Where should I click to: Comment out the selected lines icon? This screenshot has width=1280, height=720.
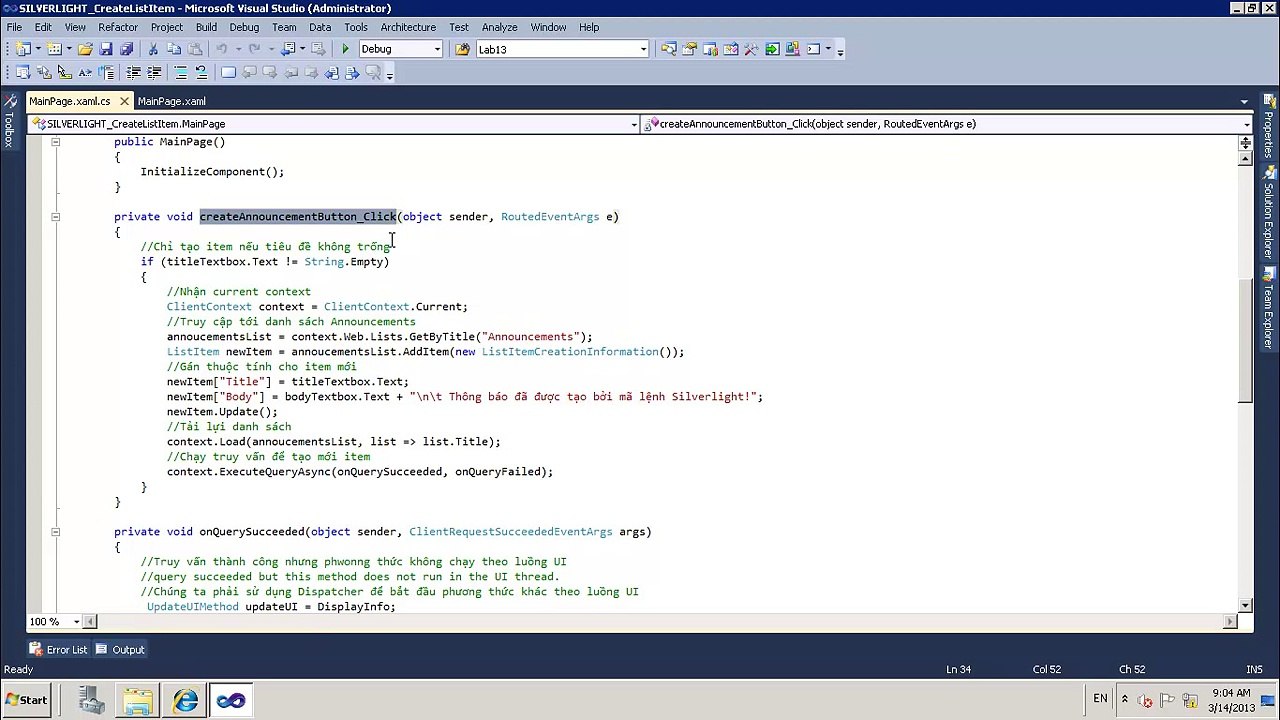click(x=180, y=72)
